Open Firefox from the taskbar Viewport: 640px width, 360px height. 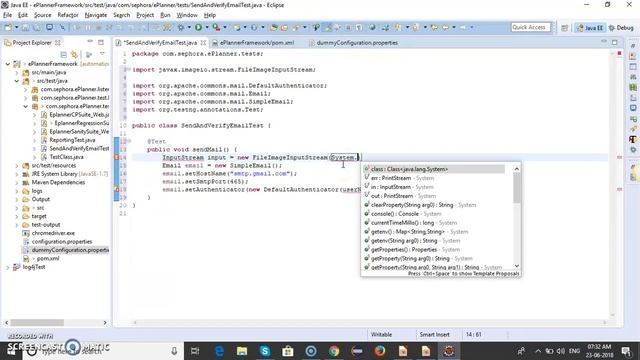pyautogui.click(x=380, y=351)
